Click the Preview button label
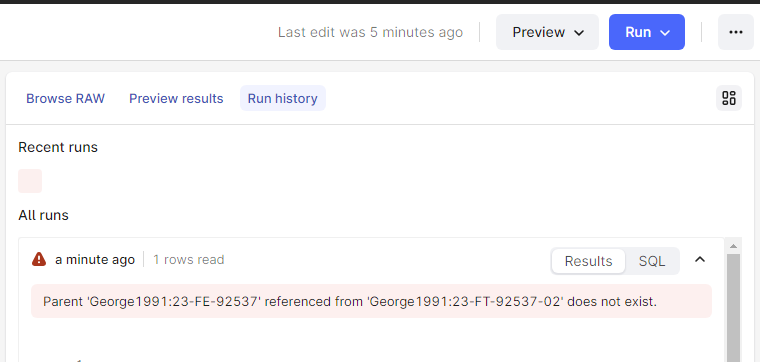This screenshot has height=362, width=760. coord(538,32)
